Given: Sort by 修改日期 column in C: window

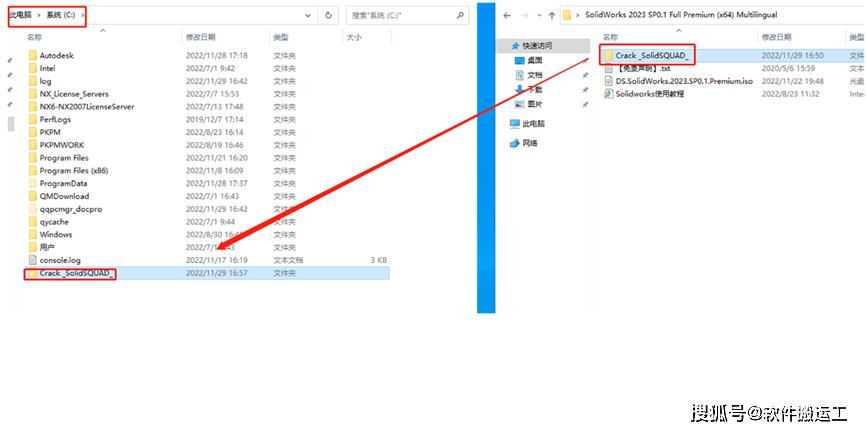Looking at the screenshot, I should [x=200, y=37].
